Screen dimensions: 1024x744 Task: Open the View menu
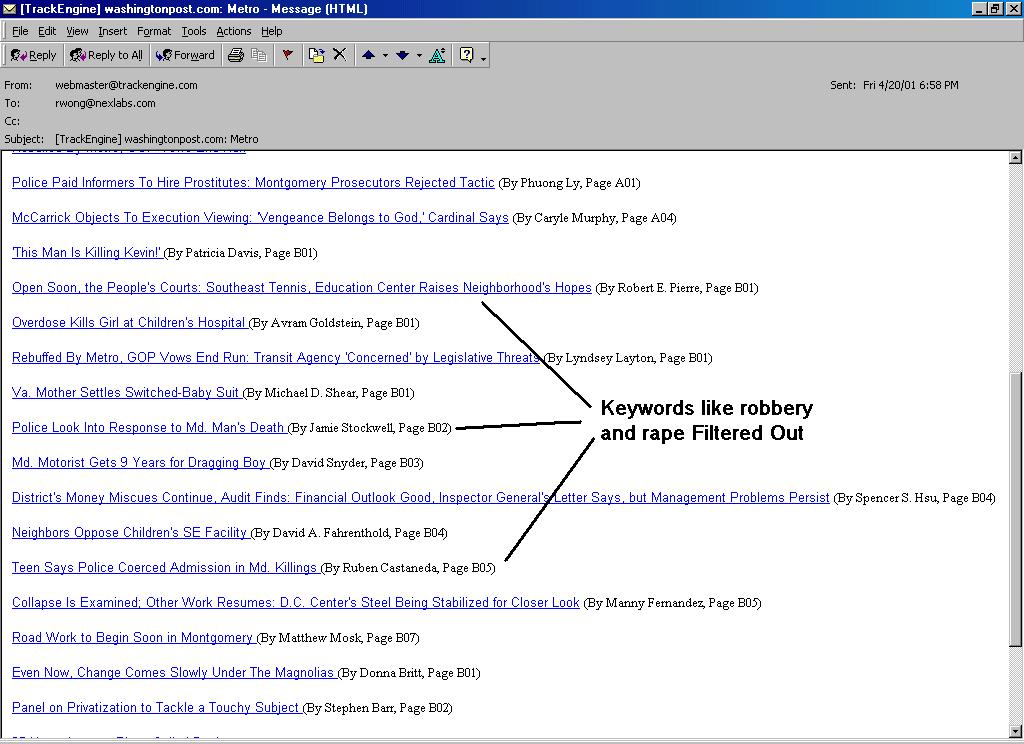[77, 31]
